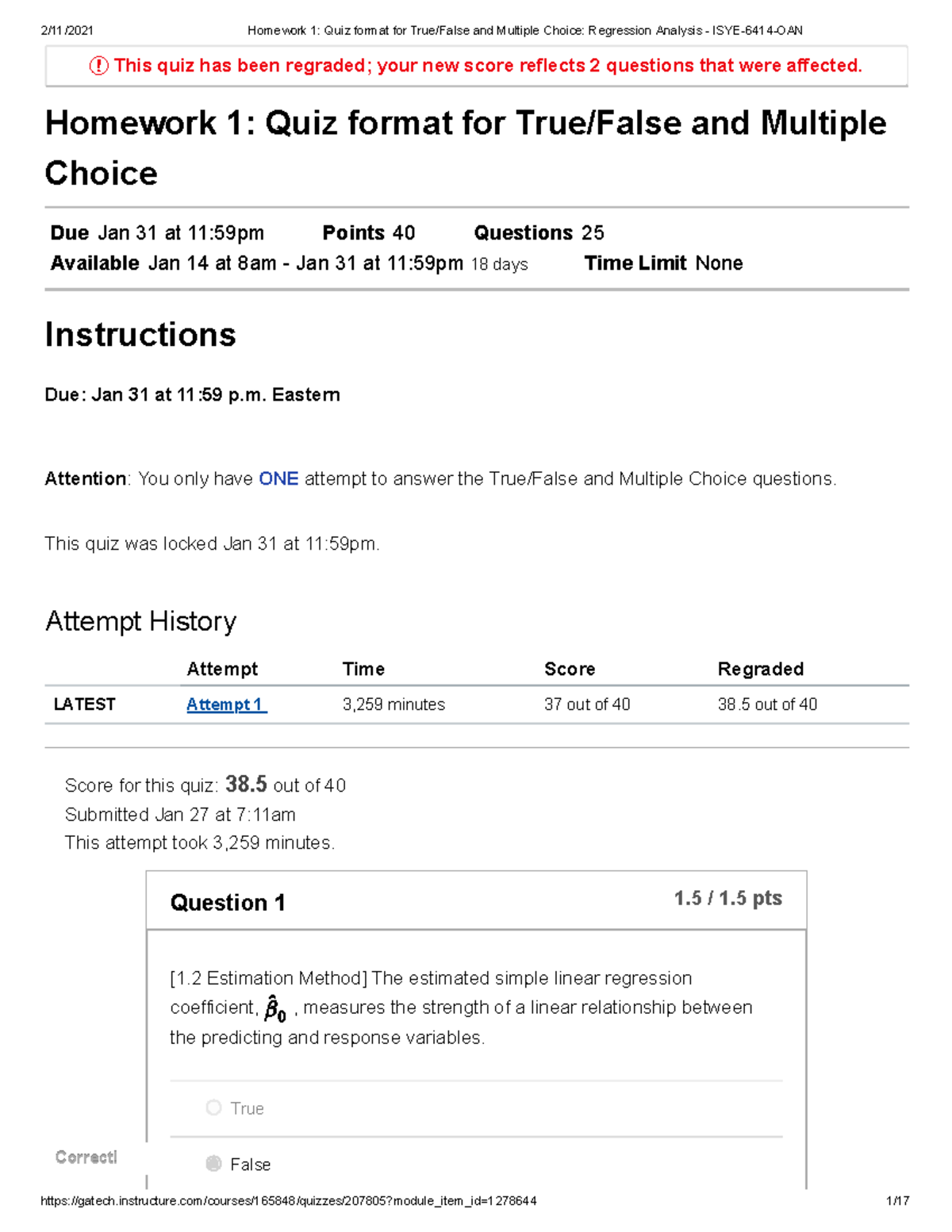This screenshot has width=952, height=1232.
Task: Click the Correct answer indicator dot
Action: coord(85,1157)
